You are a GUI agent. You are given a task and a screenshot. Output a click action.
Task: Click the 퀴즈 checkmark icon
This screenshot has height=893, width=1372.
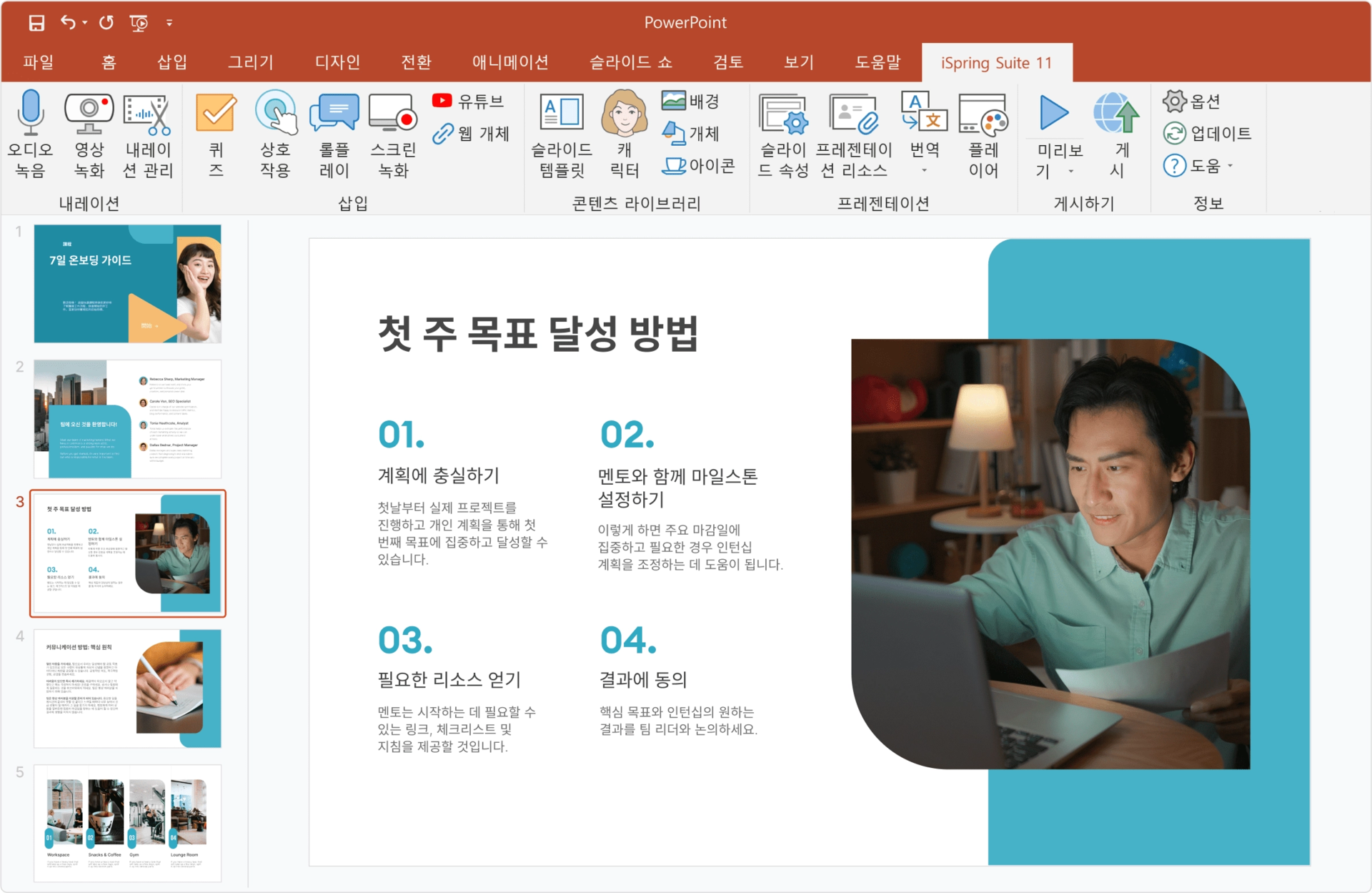pos(215,112)
